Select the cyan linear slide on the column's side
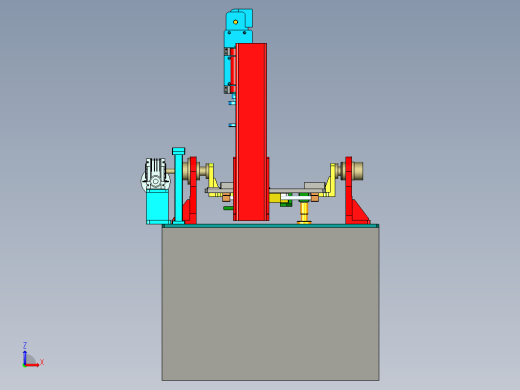 227,70
